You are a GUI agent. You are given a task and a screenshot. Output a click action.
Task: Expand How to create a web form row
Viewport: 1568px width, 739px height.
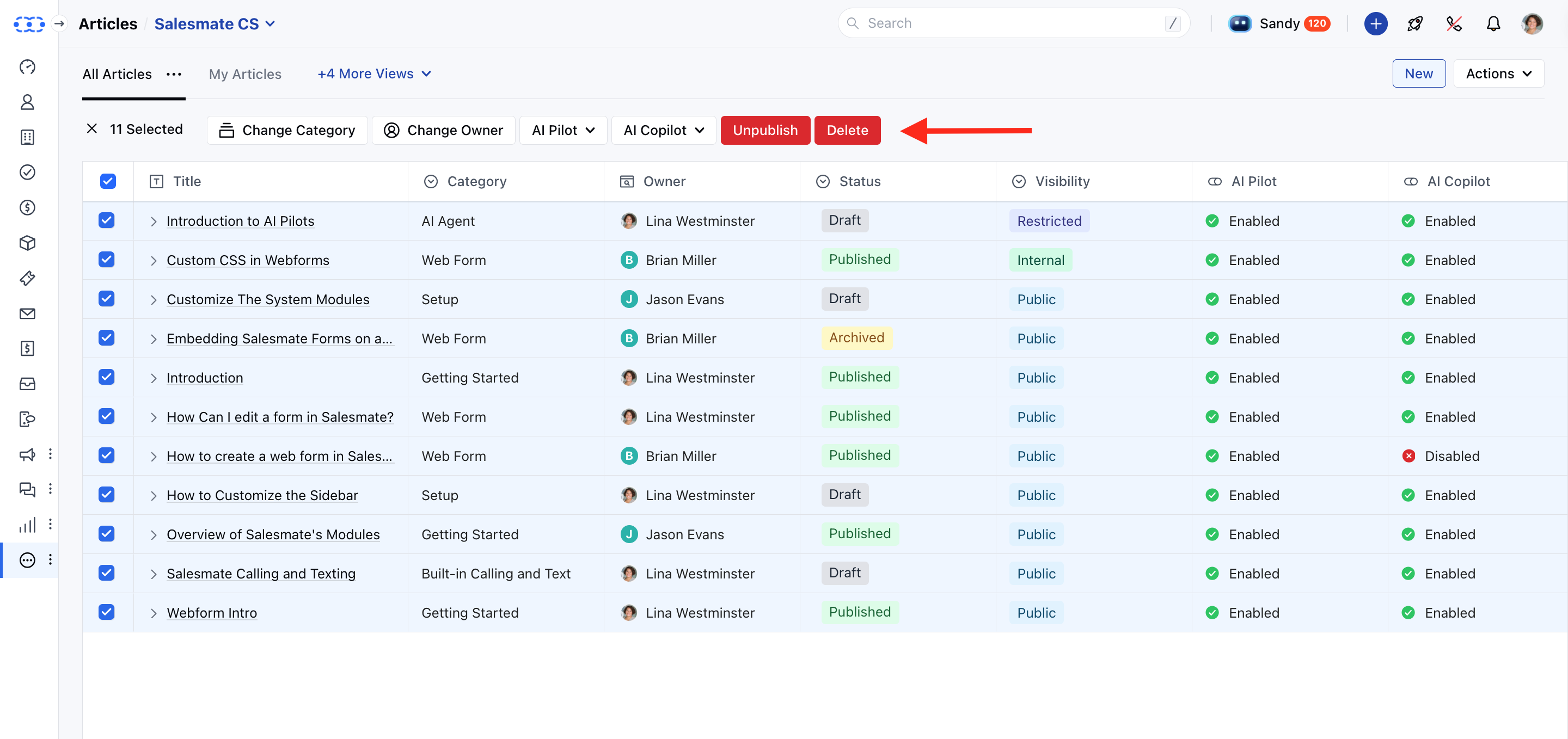154,456
